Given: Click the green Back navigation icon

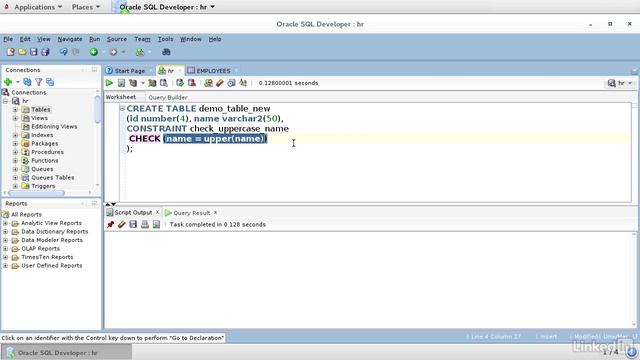Looking at the screenshot, I should (94, 52).
